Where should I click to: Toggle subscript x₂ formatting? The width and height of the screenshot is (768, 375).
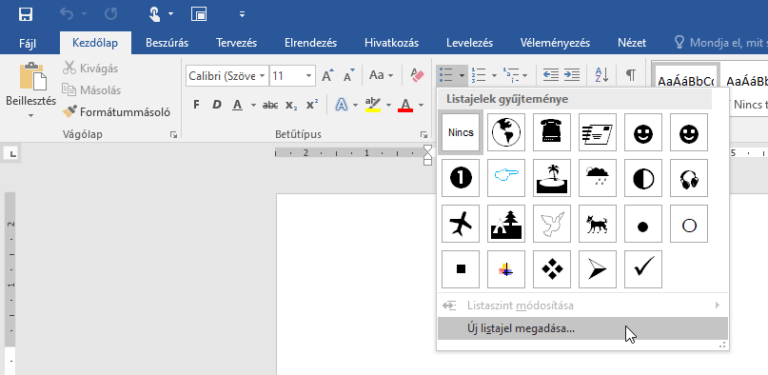(x=291, y=105)
